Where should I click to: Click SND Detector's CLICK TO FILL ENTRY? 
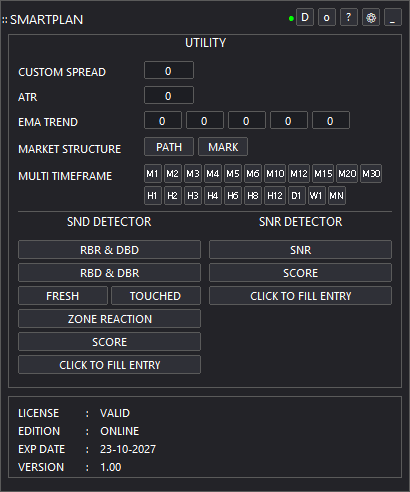tap(109, 365)
